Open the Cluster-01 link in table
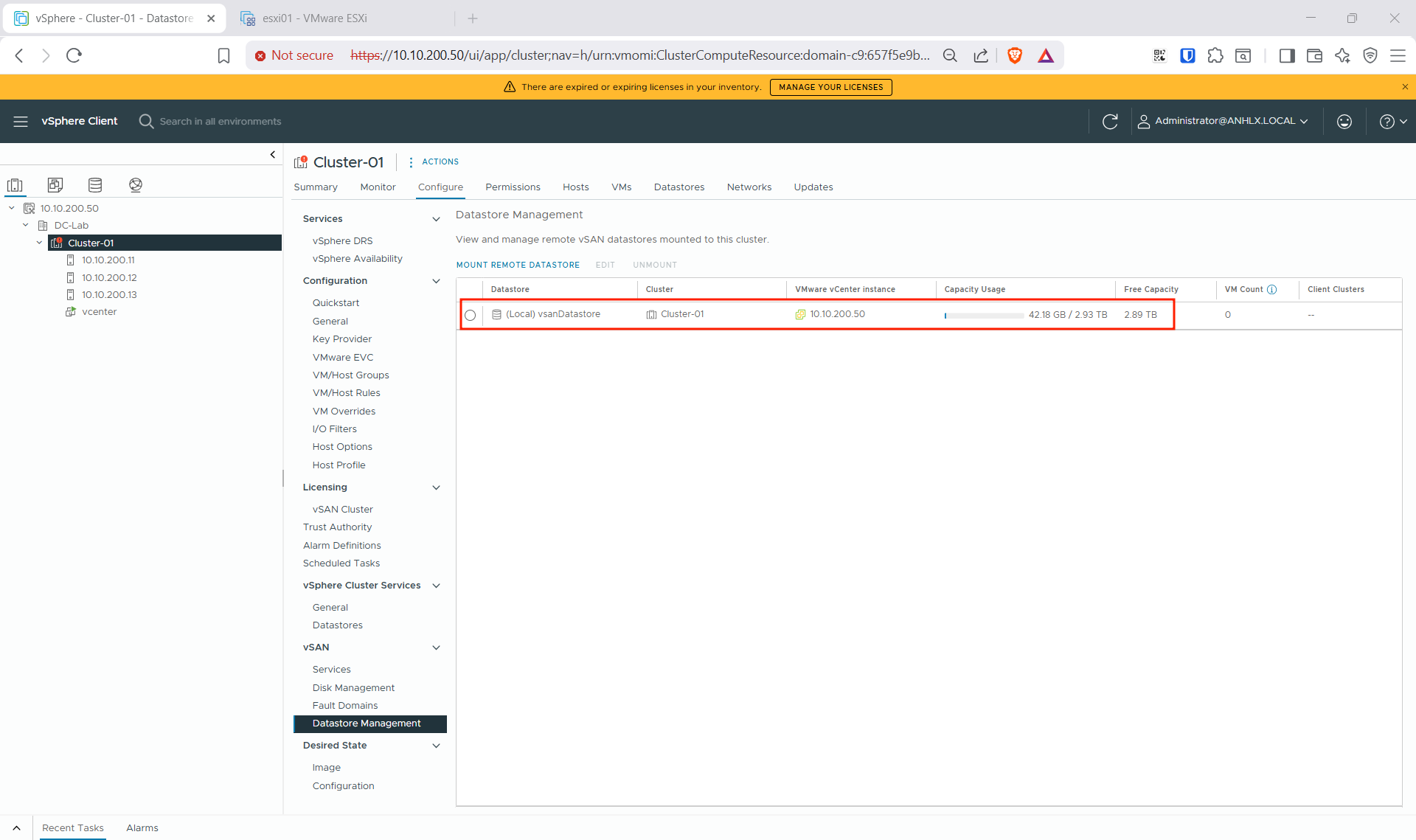 (x=682, y=314)
